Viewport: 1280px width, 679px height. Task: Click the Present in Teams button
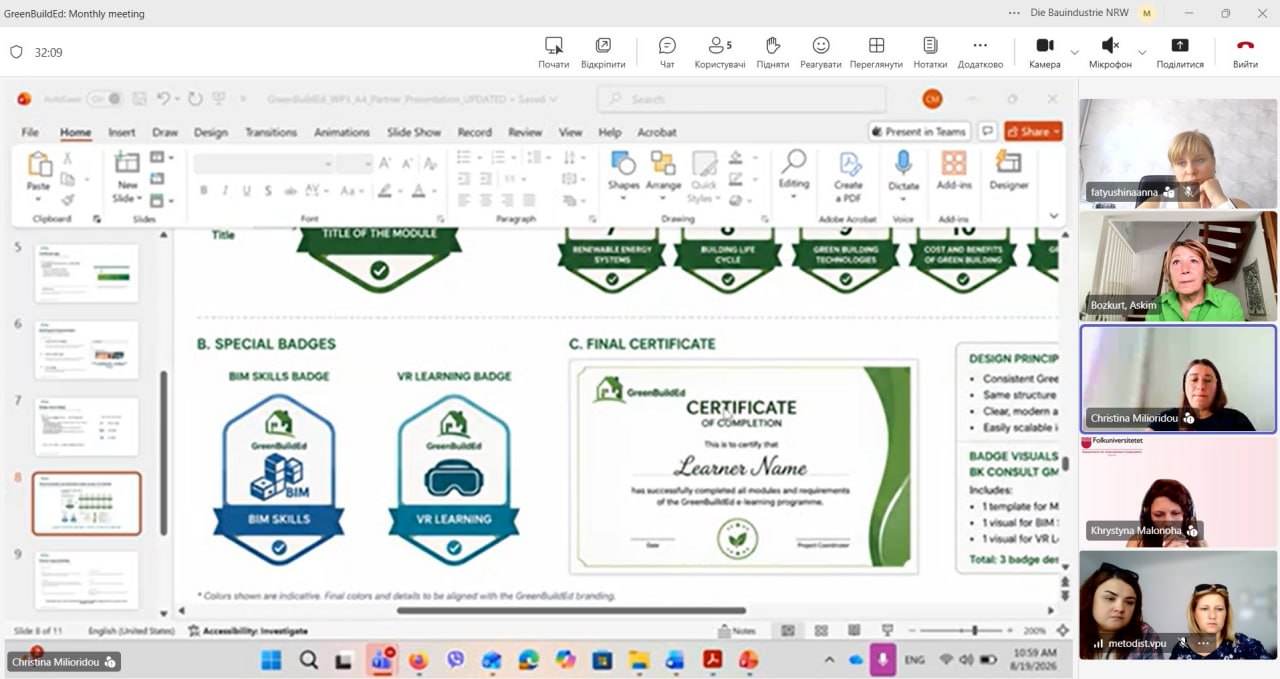click(x=919, y=131)
